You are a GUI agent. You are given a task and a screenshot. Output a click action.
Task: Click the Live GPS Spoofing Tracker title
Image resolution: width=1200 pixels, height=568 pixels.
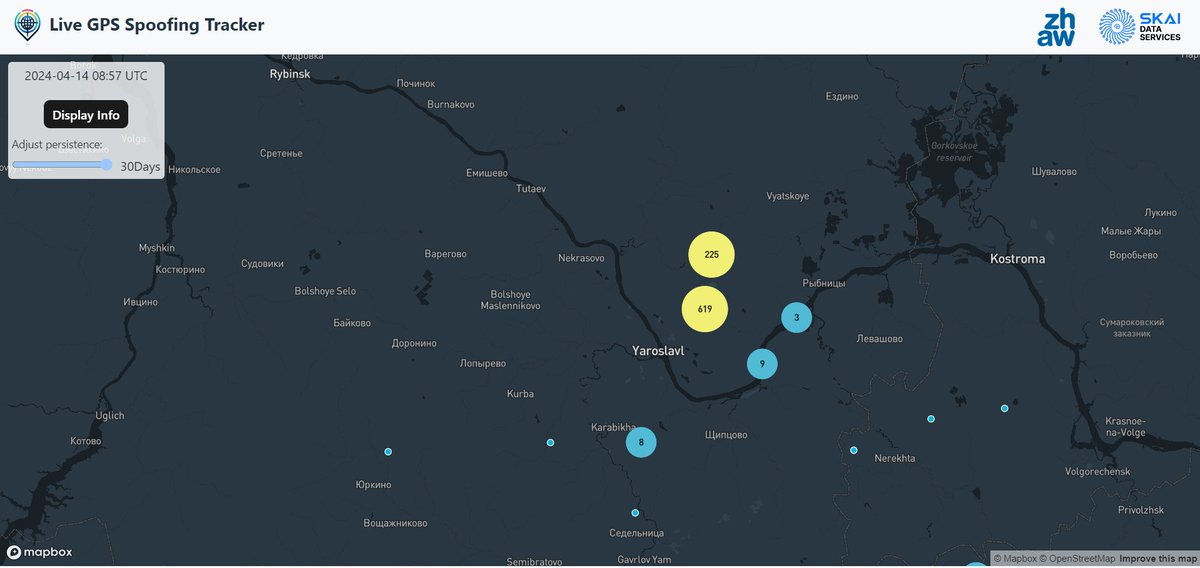pyautogui.click(x=157, y=24)
